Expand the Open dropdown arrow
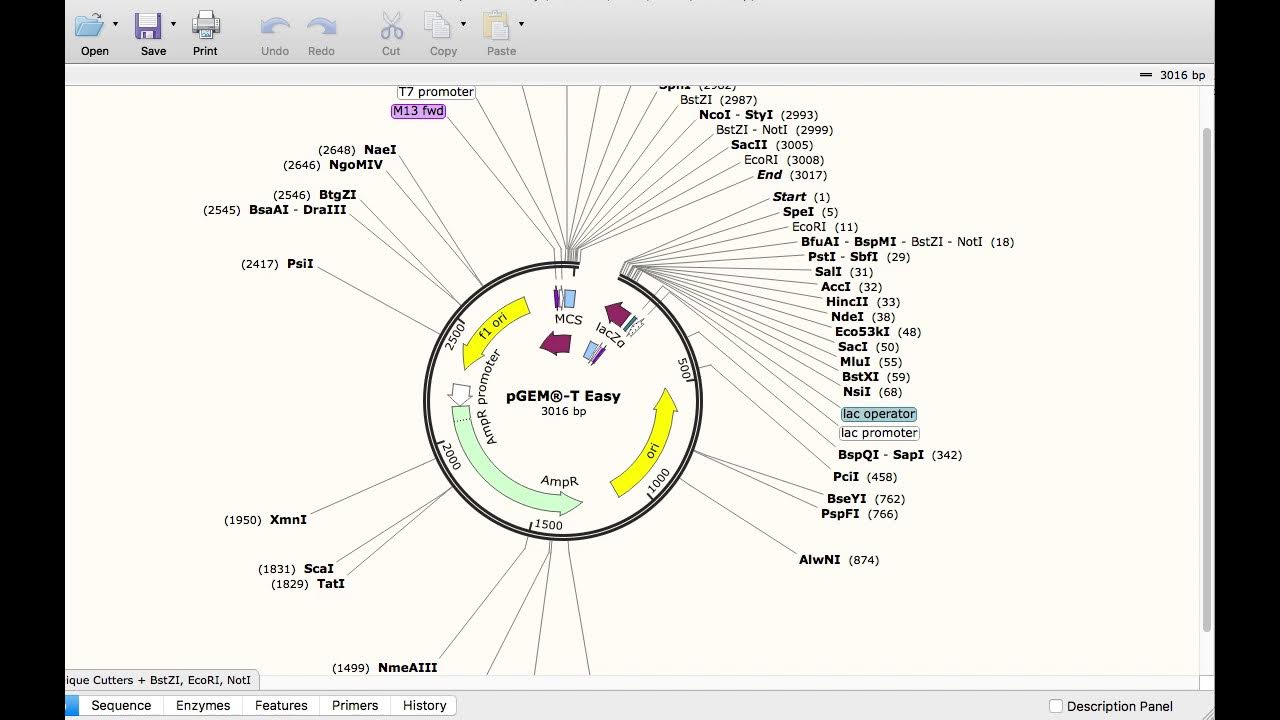The image size is (1280, 720). (x=116, y=24)
